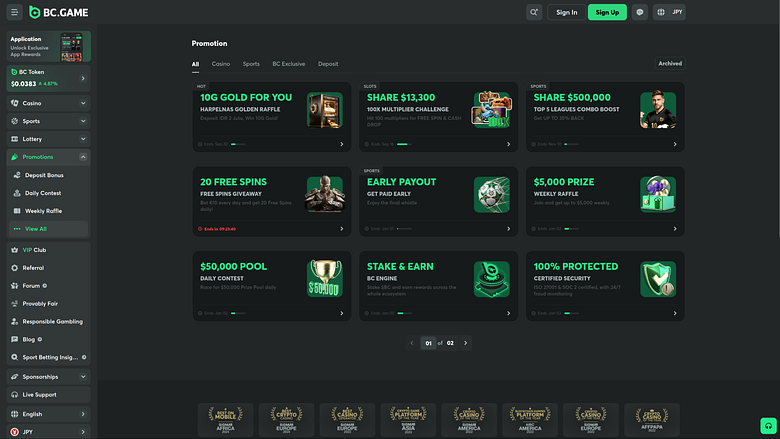Click the Stake & Earn BC Engine image
Screen dimensions: 780x439
point(491,279)
